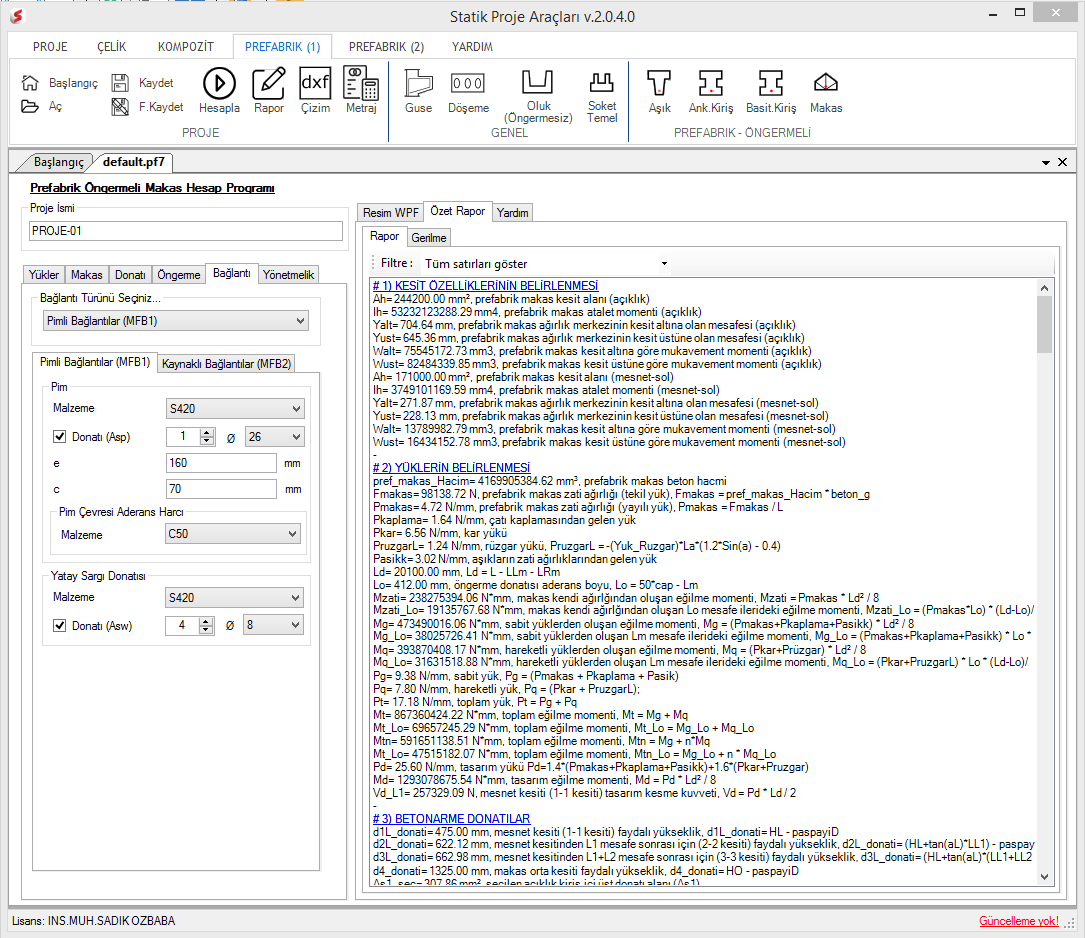Toggle Donatı (Asp) checkbox

tap(60, 436)
